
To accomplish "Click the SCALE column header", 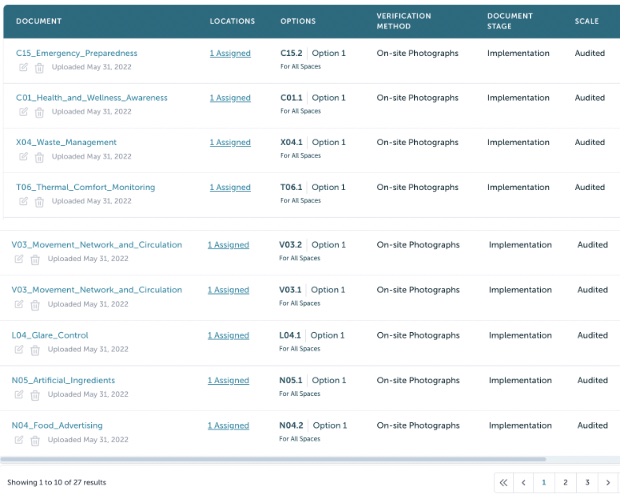I will tap(587, 21).
